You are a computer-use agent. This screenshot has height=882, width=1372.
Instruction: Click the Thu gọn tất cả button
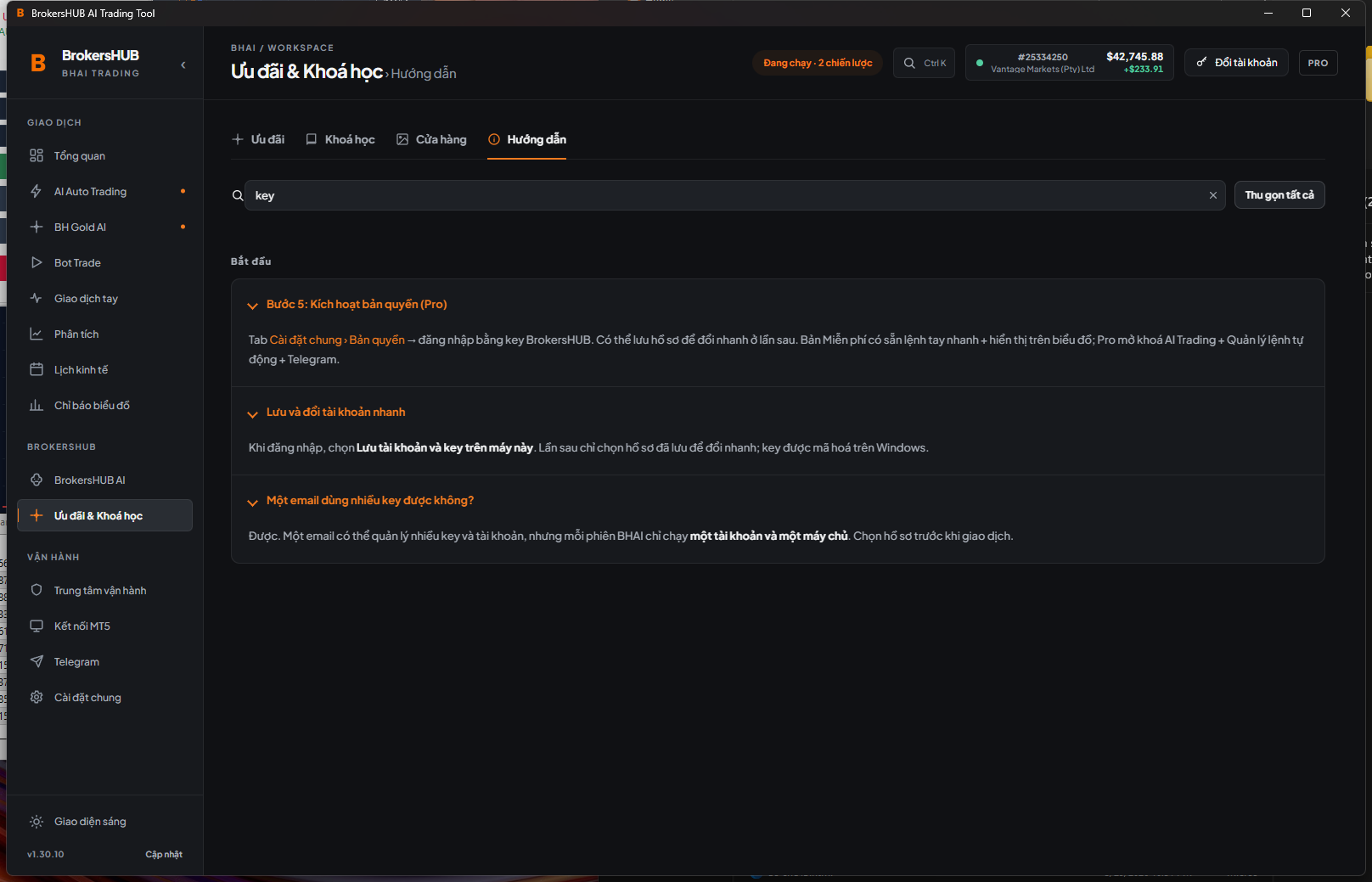1279,195
